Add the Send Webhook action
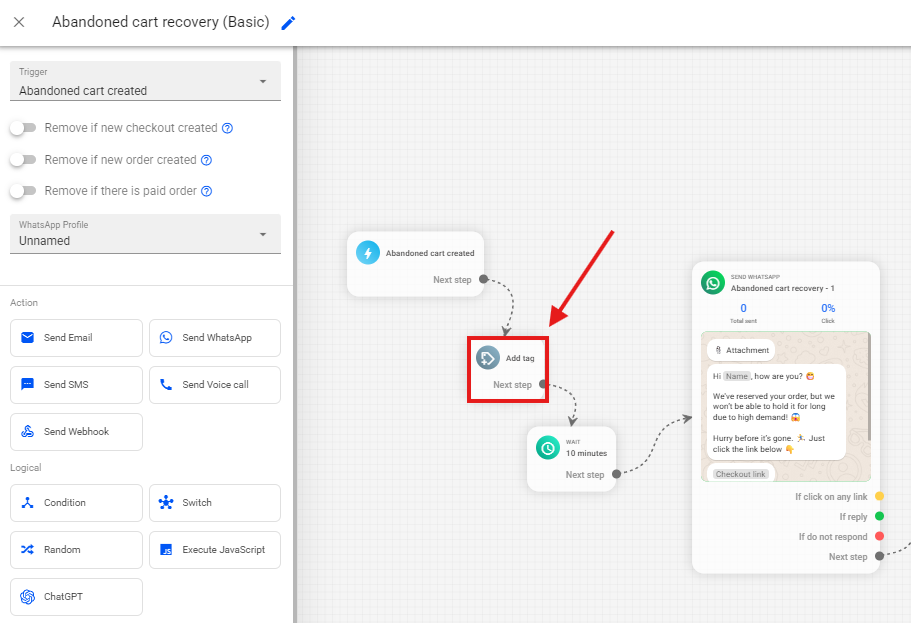Screen dimensions: 911x623 [76, 432]
